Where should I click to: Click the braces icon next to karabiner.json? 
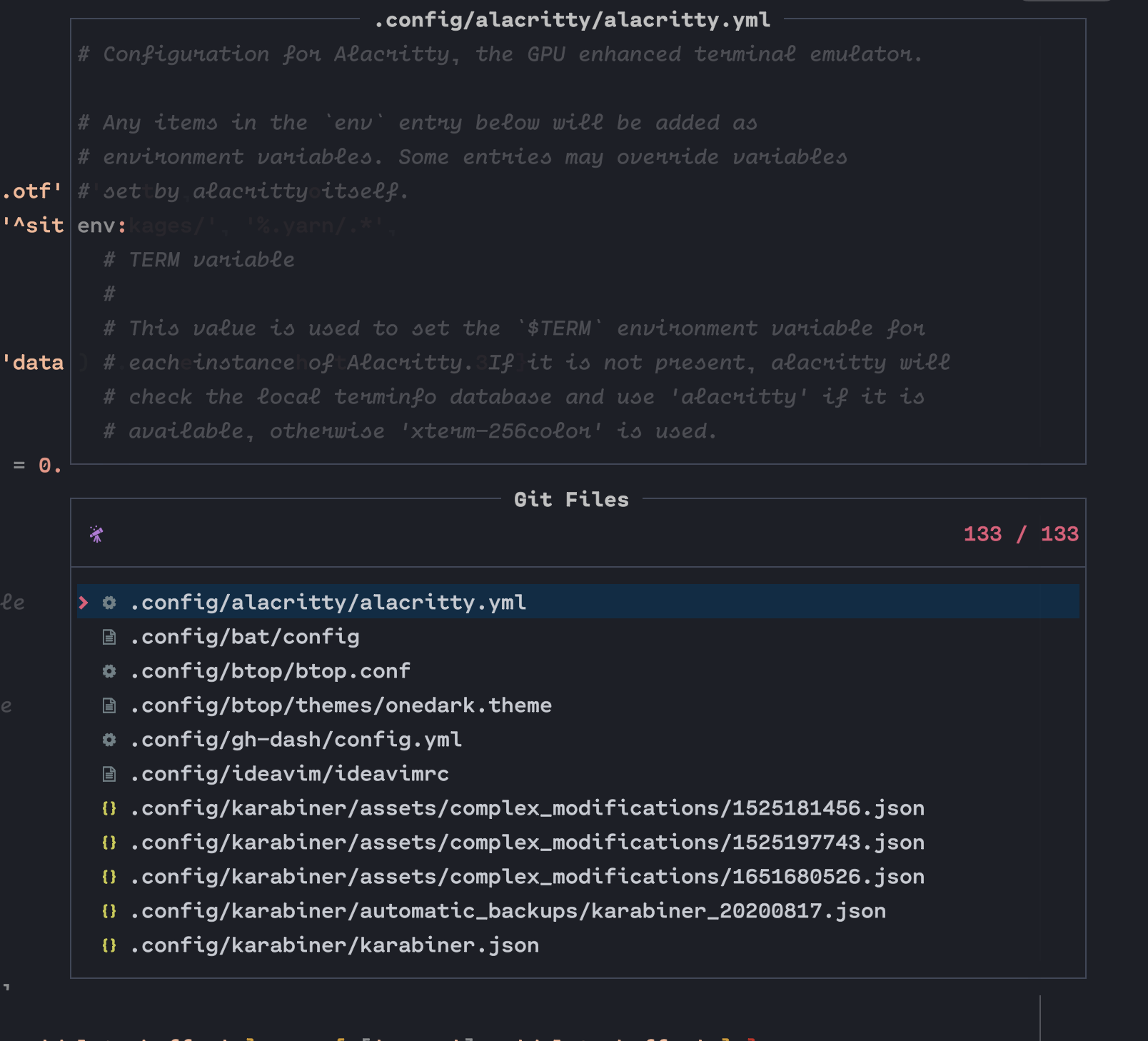pyautogui.click(x=108, y=945)
